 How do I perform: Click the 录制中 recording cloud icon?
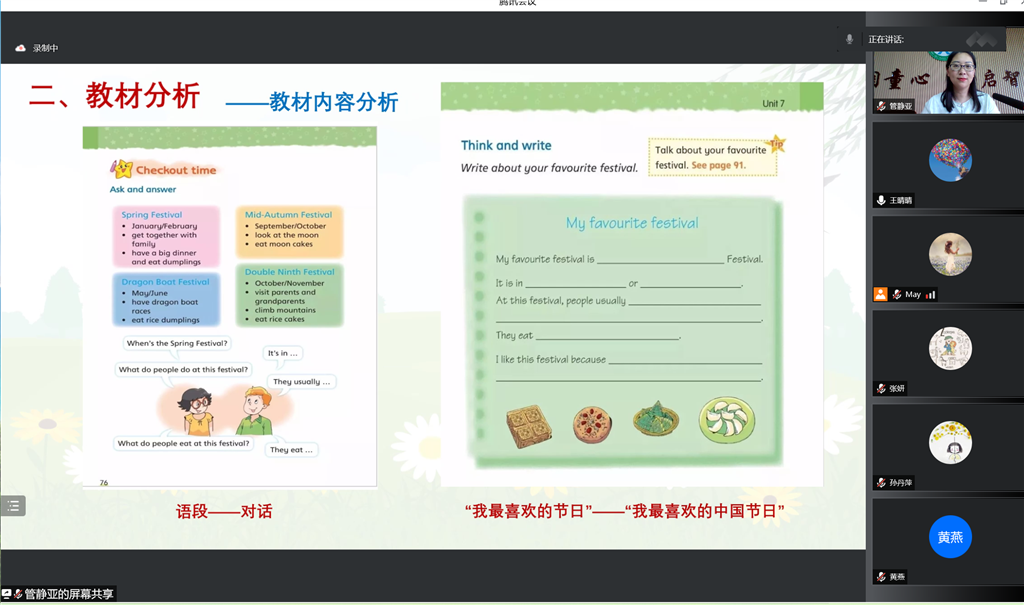20,48
